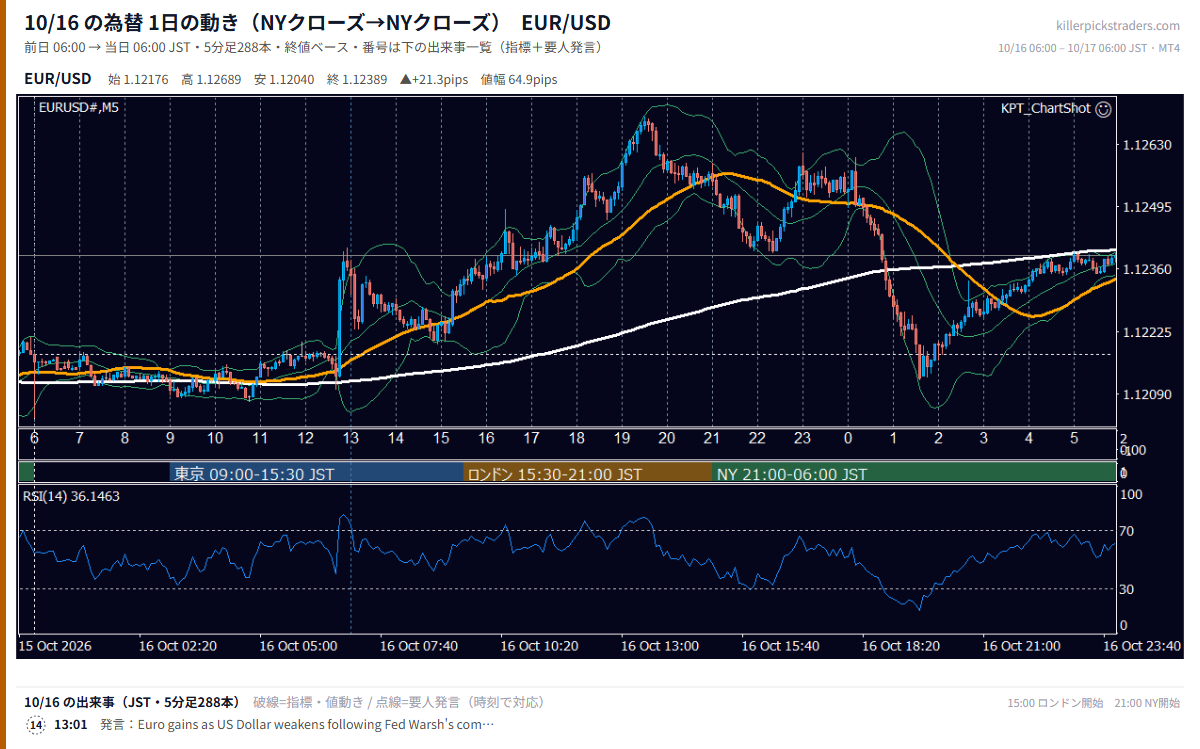This screenshot has height=749, width=1200.
Task: Click the 高 1.12689 high price value
Action: (211, 79)
